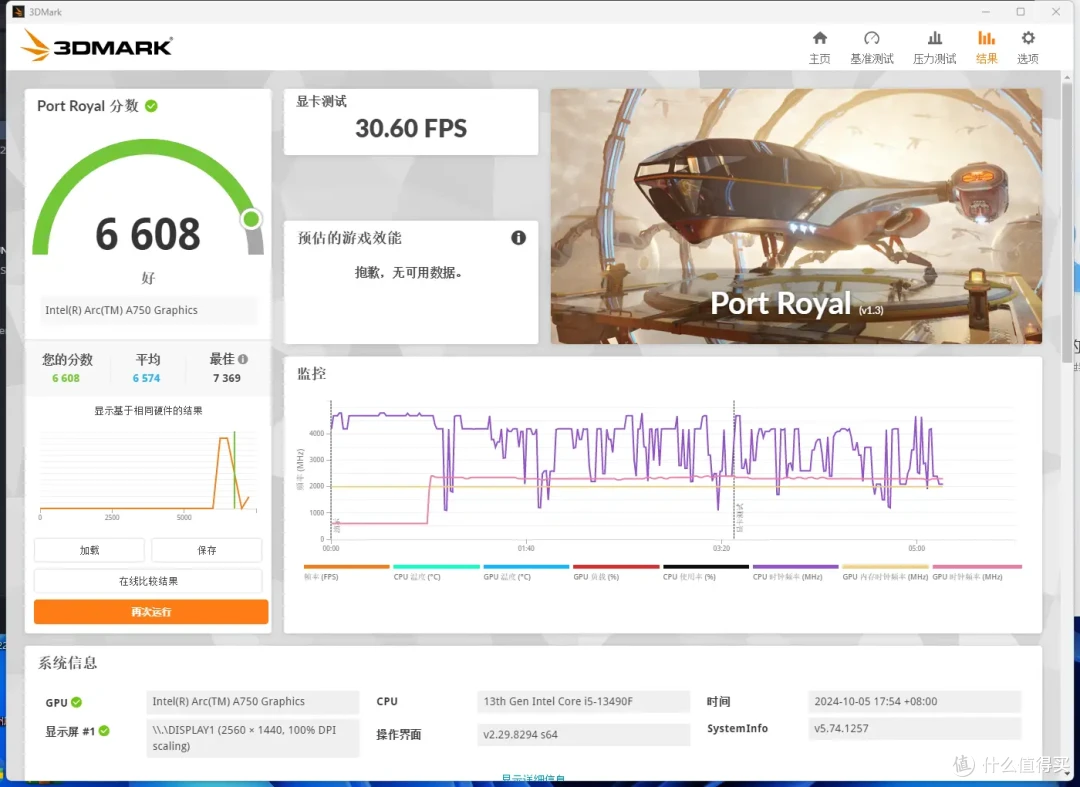The width and height of the screenshot is (1080, 787).
Task: Click the 保存 button
Action: point(207,550)
